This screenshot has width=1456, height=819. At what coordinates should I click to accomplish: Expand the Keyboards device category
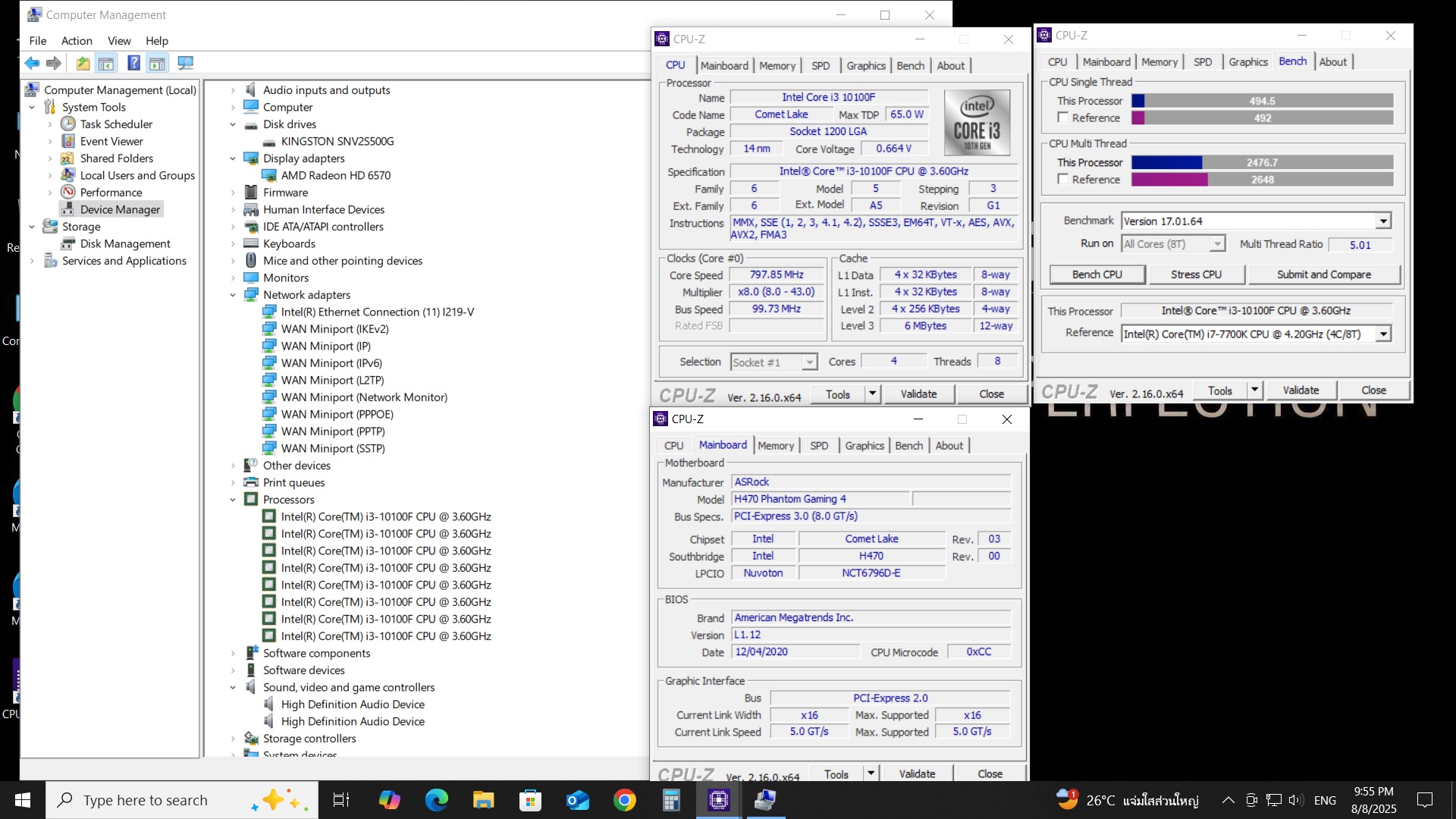tap(233, 243)
